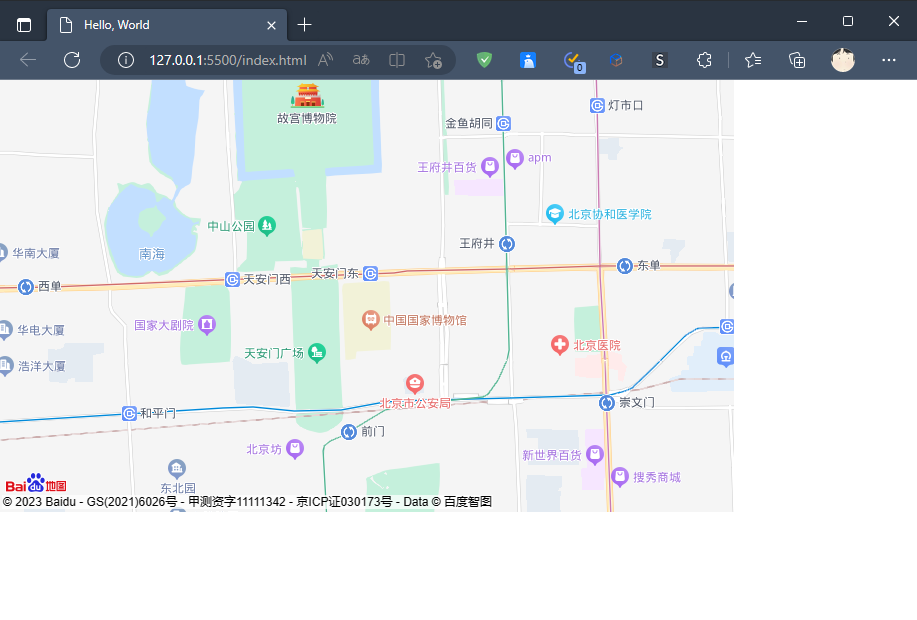917x620 pixels.
Task: Open the translate page icon
Action: pyautogui.click(x=361, y=60)
